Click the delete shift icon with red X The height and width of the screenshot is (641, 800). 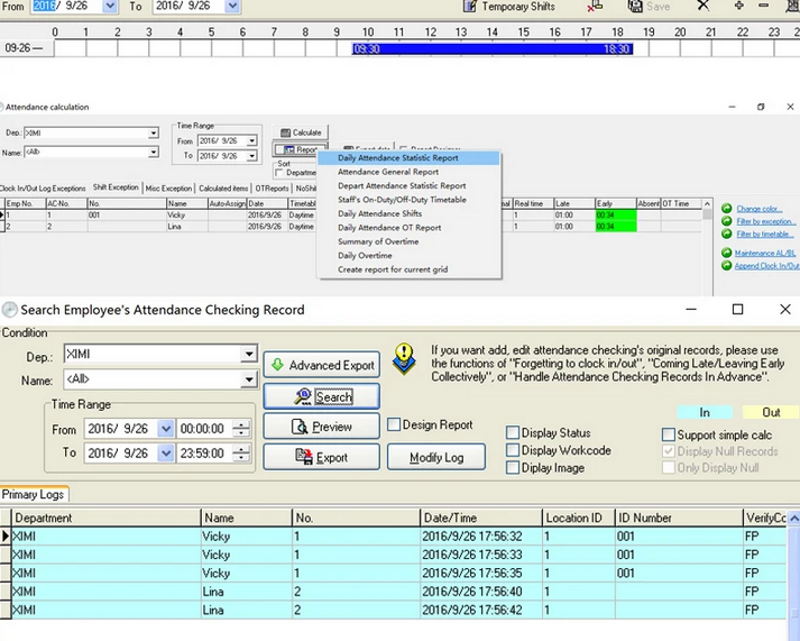point(594,6)
